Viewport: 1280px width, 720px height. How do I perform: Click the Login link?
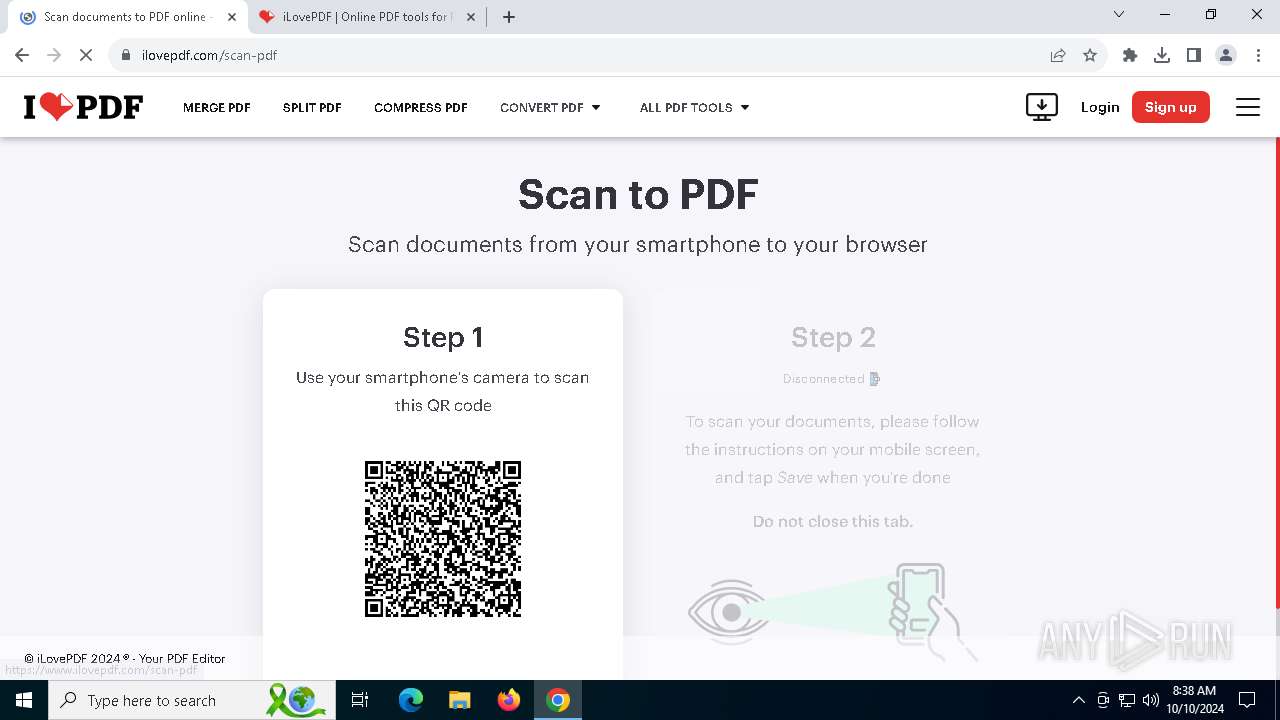(1100, 107)
